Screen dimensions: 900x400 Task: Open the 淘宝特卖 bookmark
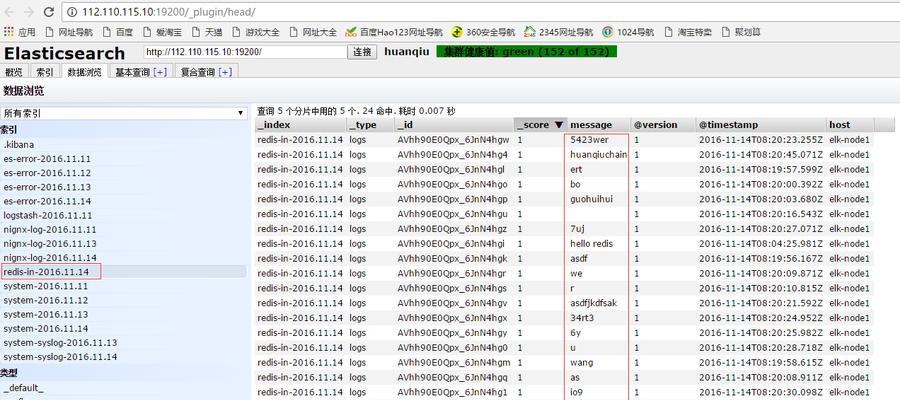pos(688,32)
